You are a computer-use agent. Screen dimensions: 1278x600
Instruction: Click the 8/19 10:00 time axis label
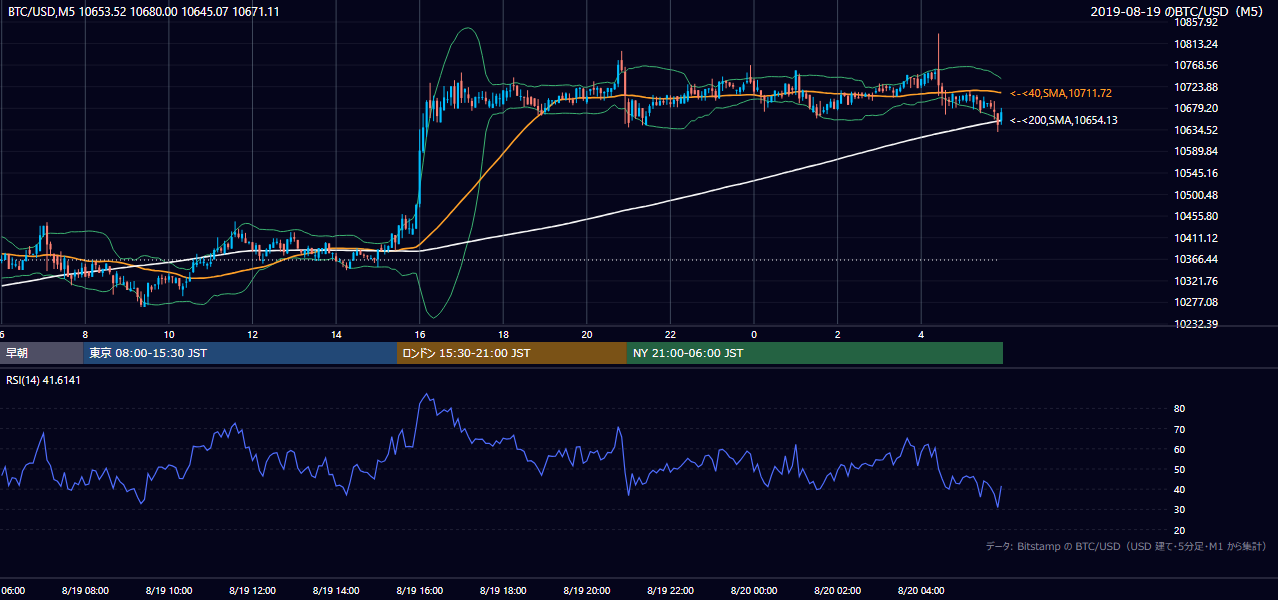pos(168,591)
